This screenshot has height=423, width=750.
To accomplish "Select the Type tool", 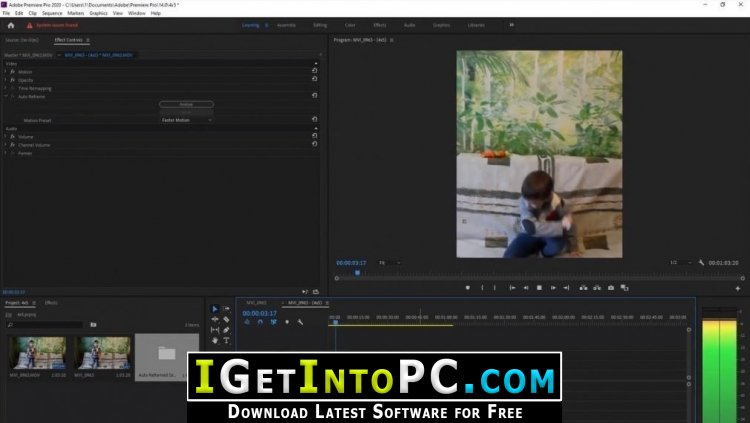I will (227, 340).
